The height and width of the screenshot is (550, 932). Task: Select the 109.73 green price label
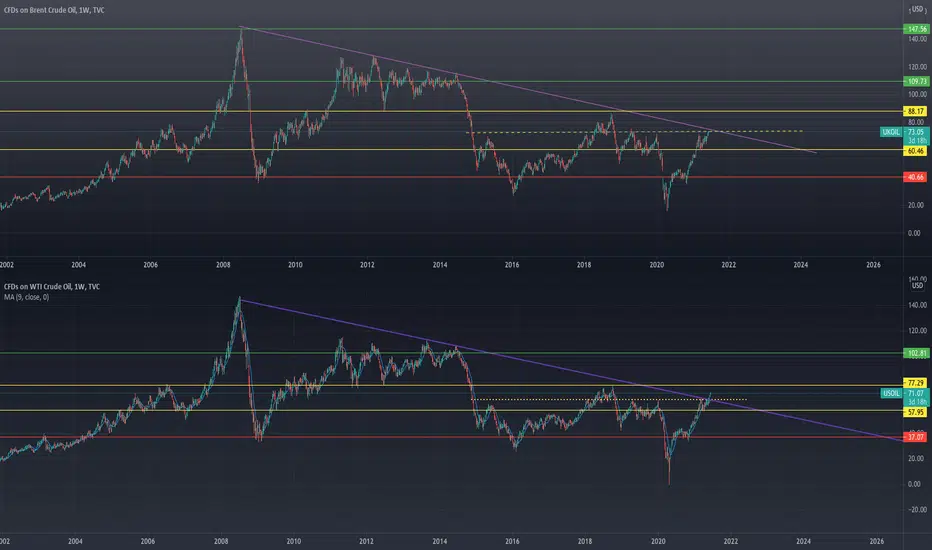pyautogui.click(x=916, y=81)
